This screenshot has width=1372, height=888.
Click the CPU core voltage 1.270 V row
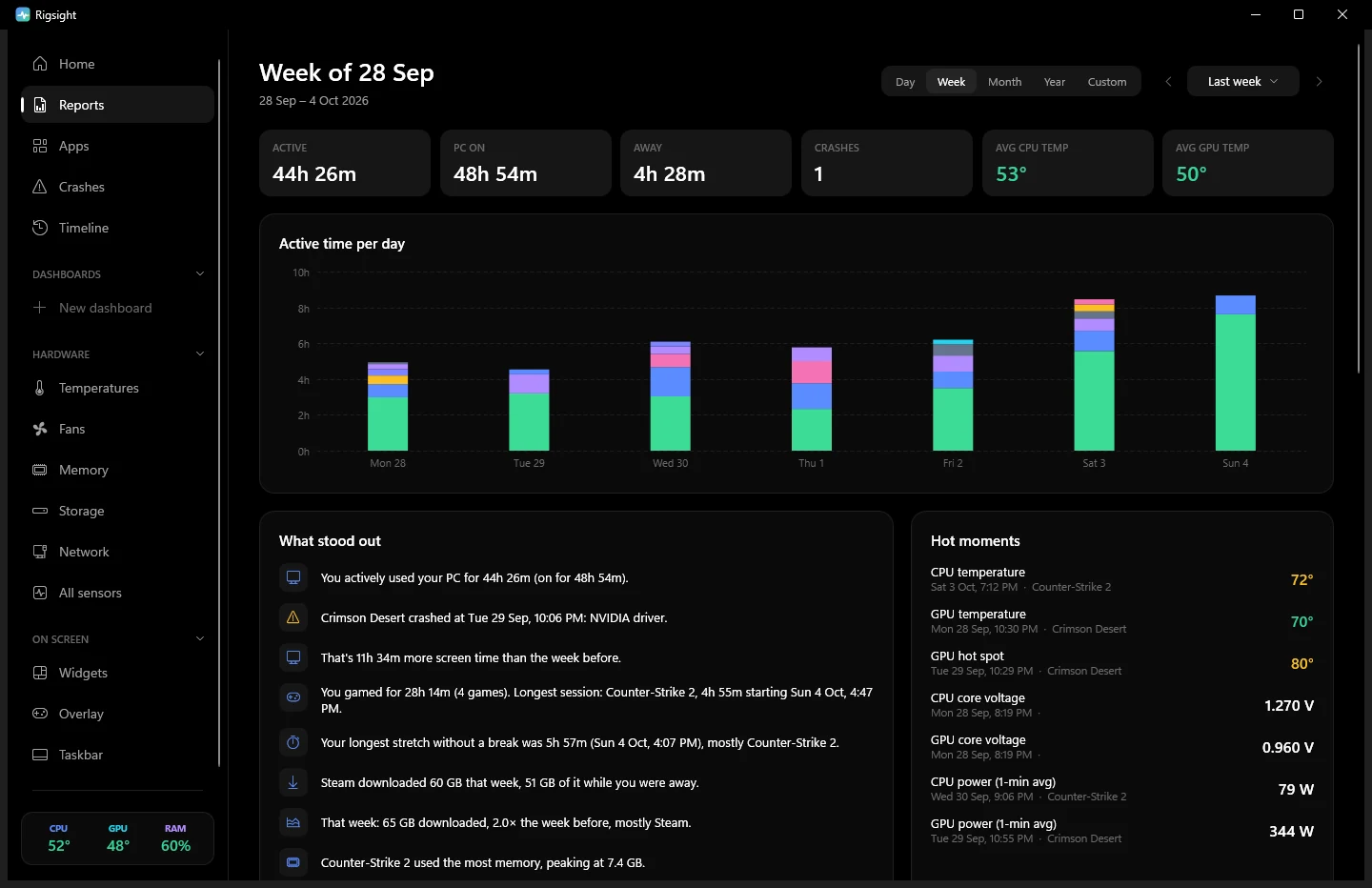(1122, 705)
